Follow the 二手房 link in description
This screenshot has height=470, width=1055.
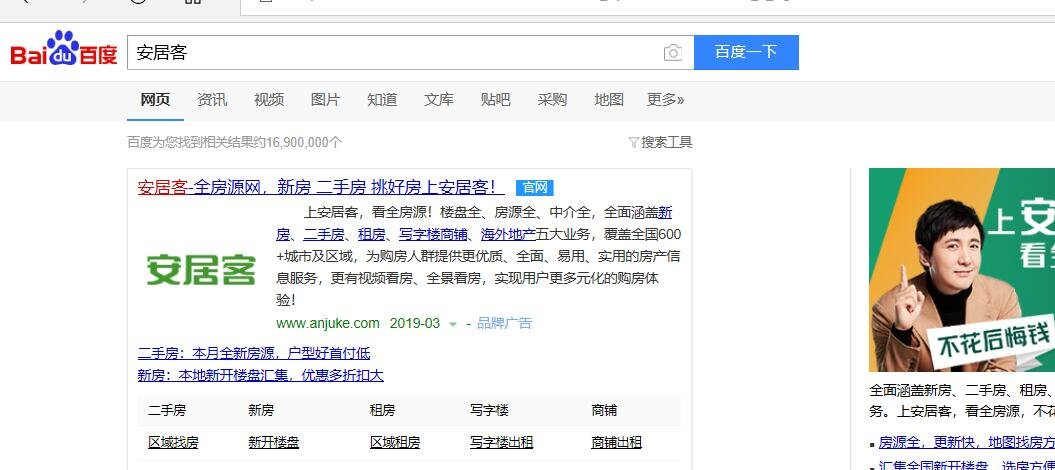[324, 235]
